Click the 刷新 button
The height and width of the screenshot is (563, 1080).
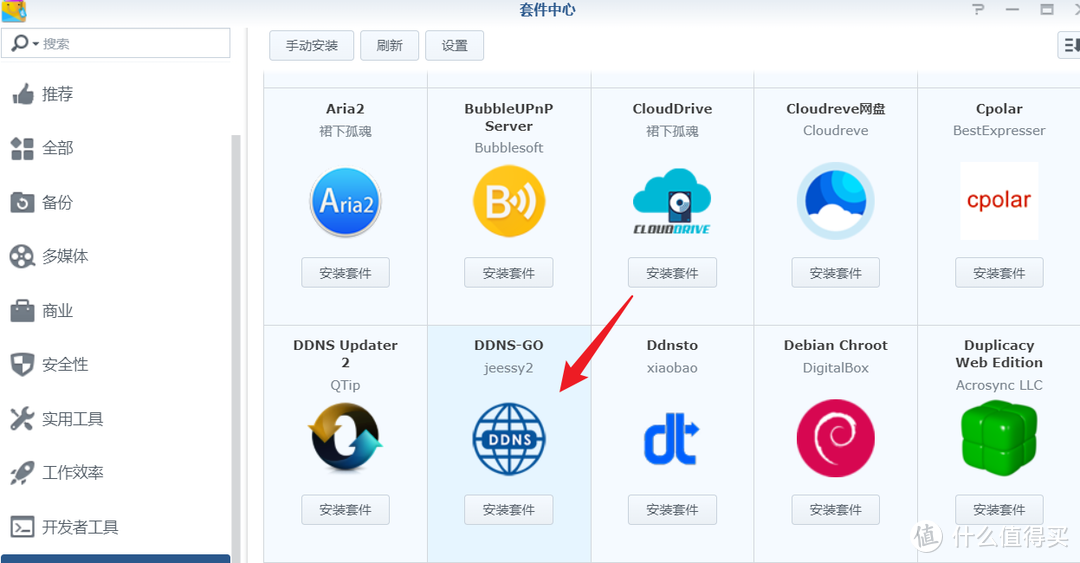click(x=389, y=45)
